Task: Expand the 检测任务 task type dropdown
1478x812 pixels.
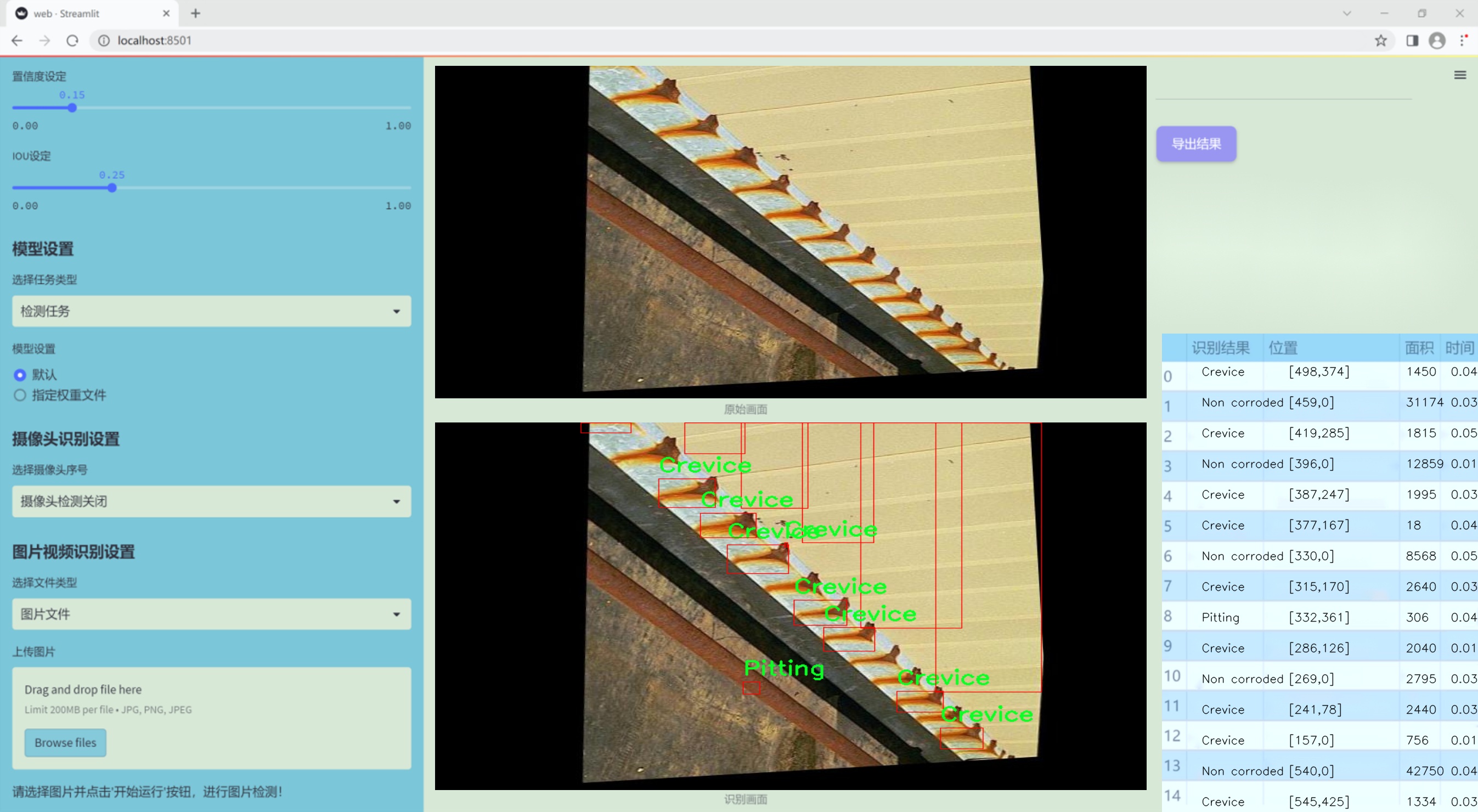Action: coord(211,311)
